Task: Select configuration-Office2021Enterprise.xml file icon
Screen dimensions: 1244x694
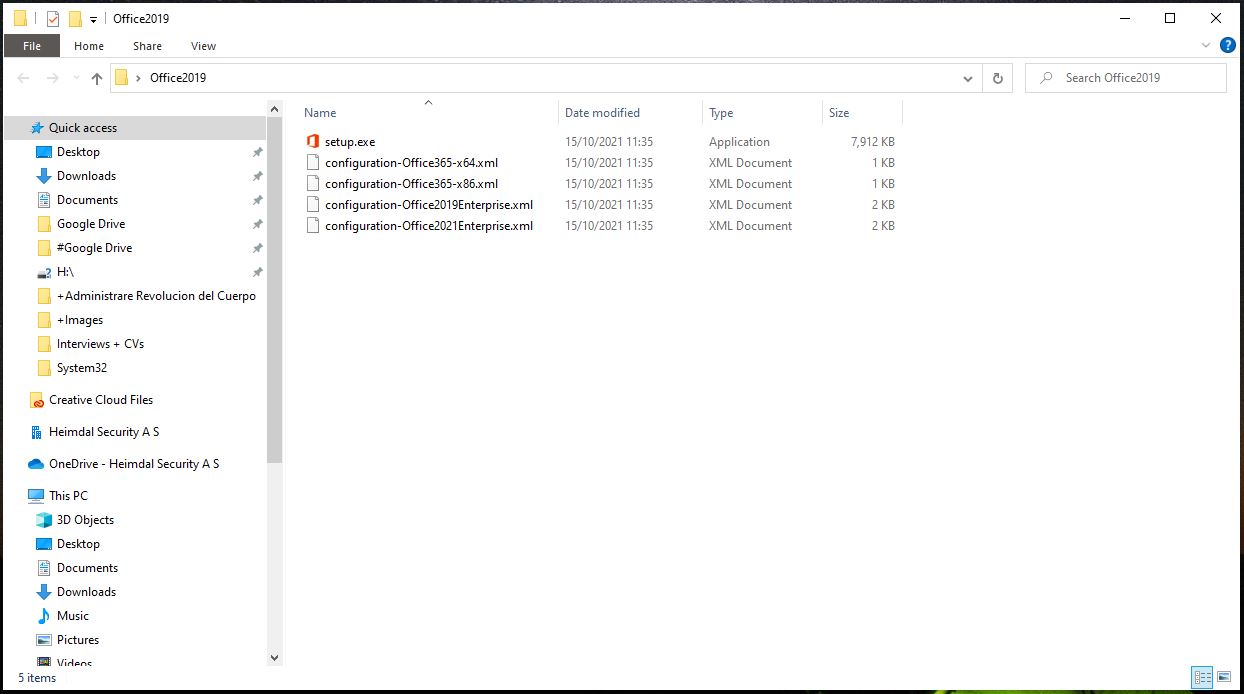Action: point(312,226)
